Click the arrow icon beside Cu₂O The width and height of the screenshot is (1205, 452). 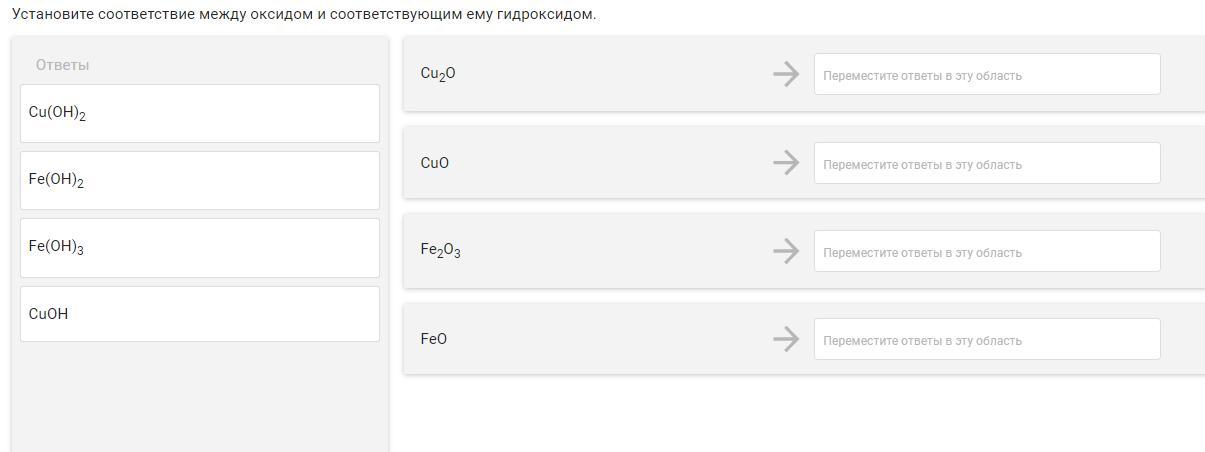click(x=786, y=74)
